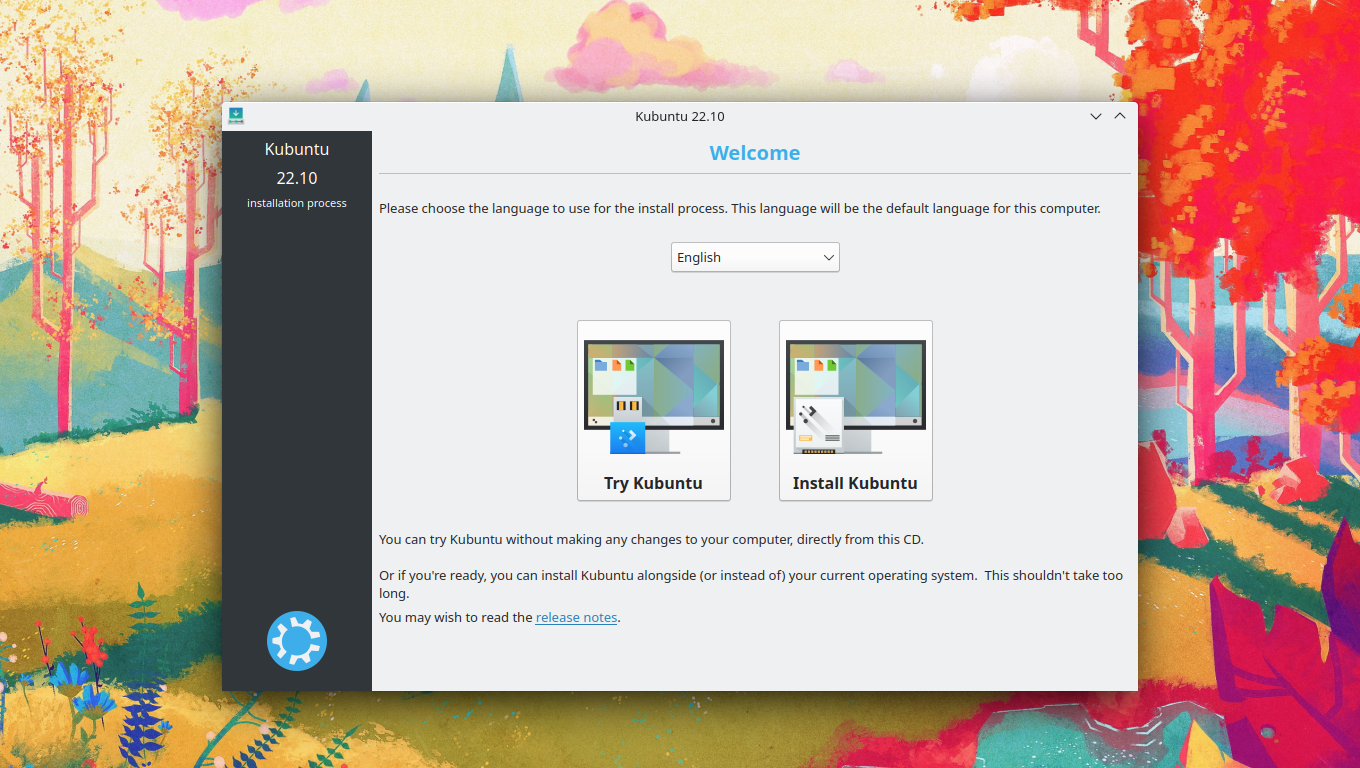Click the Welcome heading
The image size is (1360, 768).
click(x=755, y=153)
